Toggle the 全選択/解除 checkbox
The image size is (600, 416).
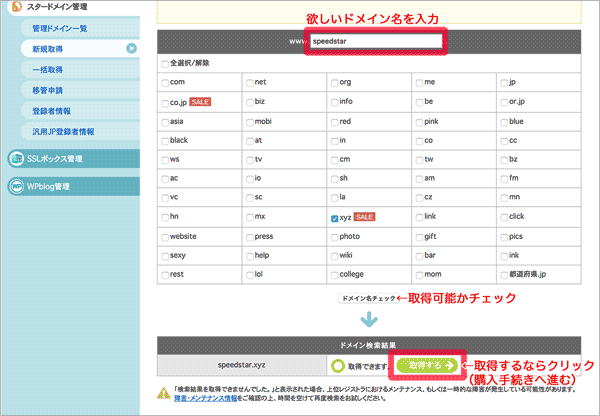165,64
